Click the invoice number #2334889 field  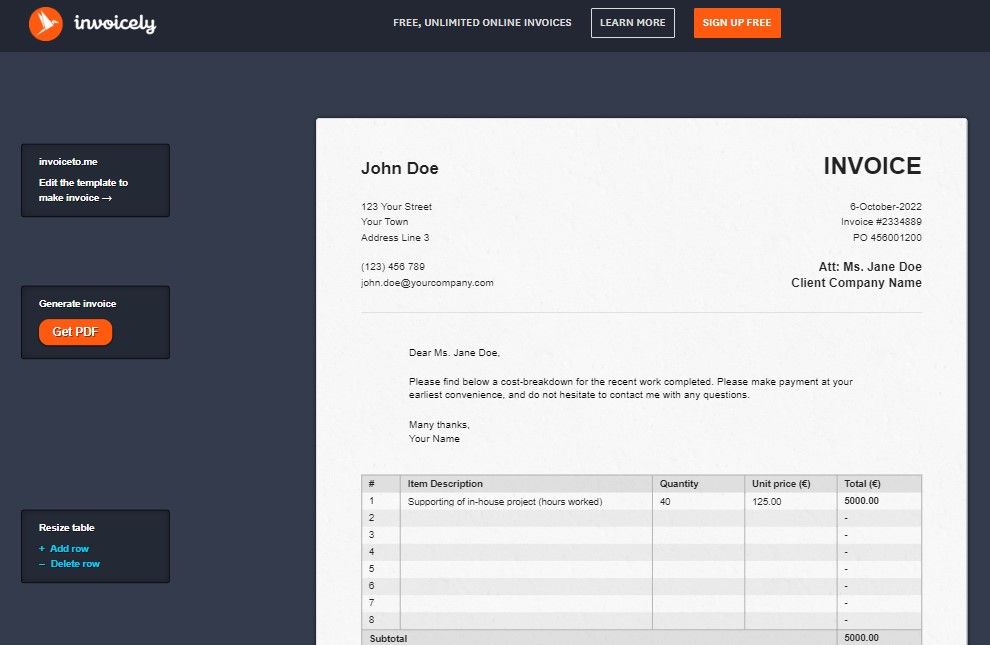[884, 221]
